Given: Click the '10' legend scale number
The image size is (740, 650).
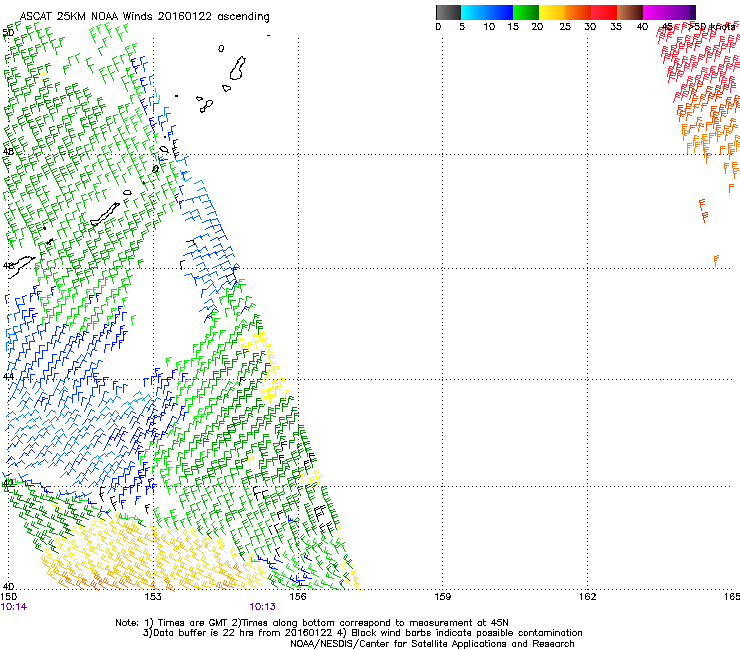Looking at the screenshot, I should [489, 27].
